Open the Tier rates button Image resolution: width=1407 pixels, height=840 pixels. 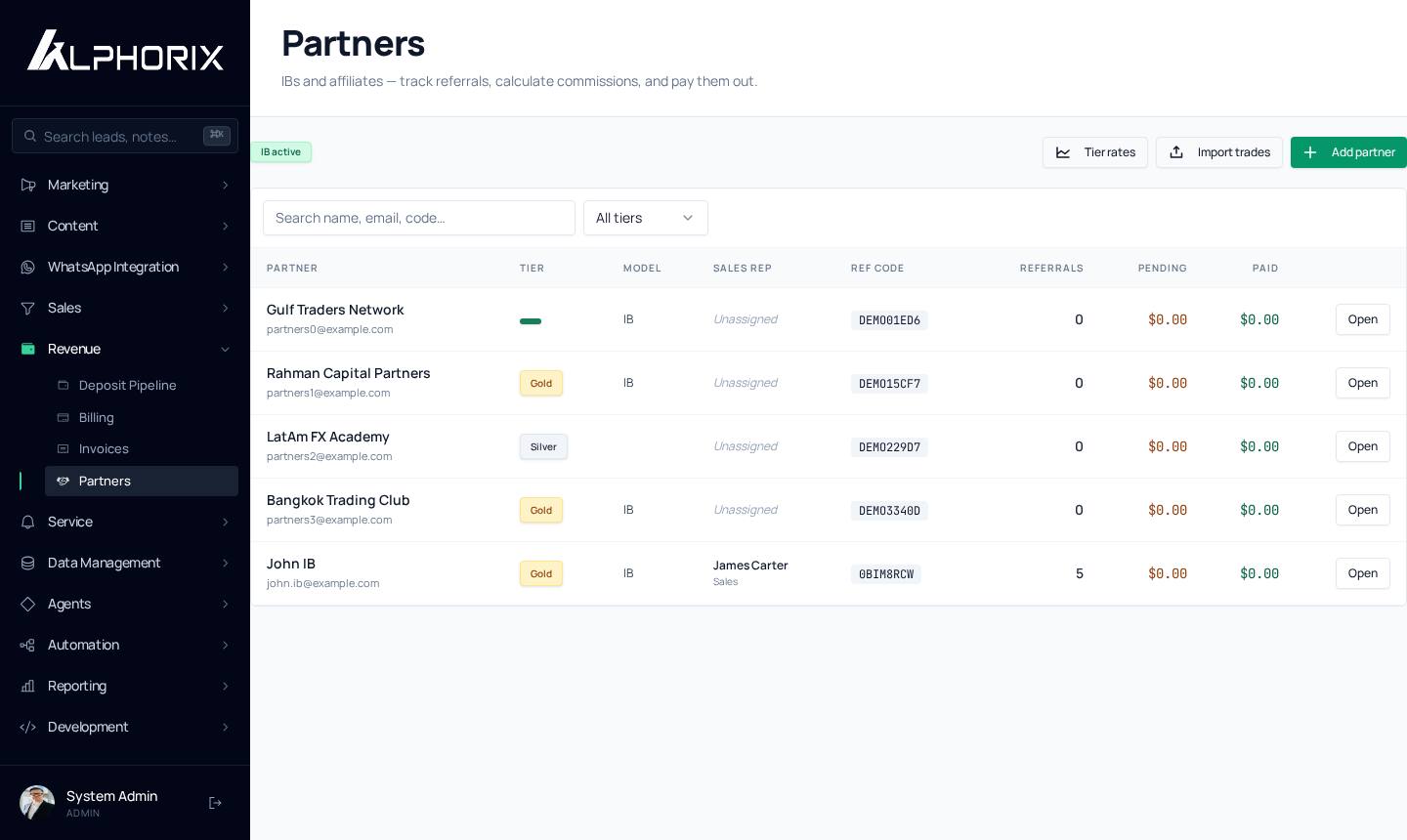pos(1095,152)
